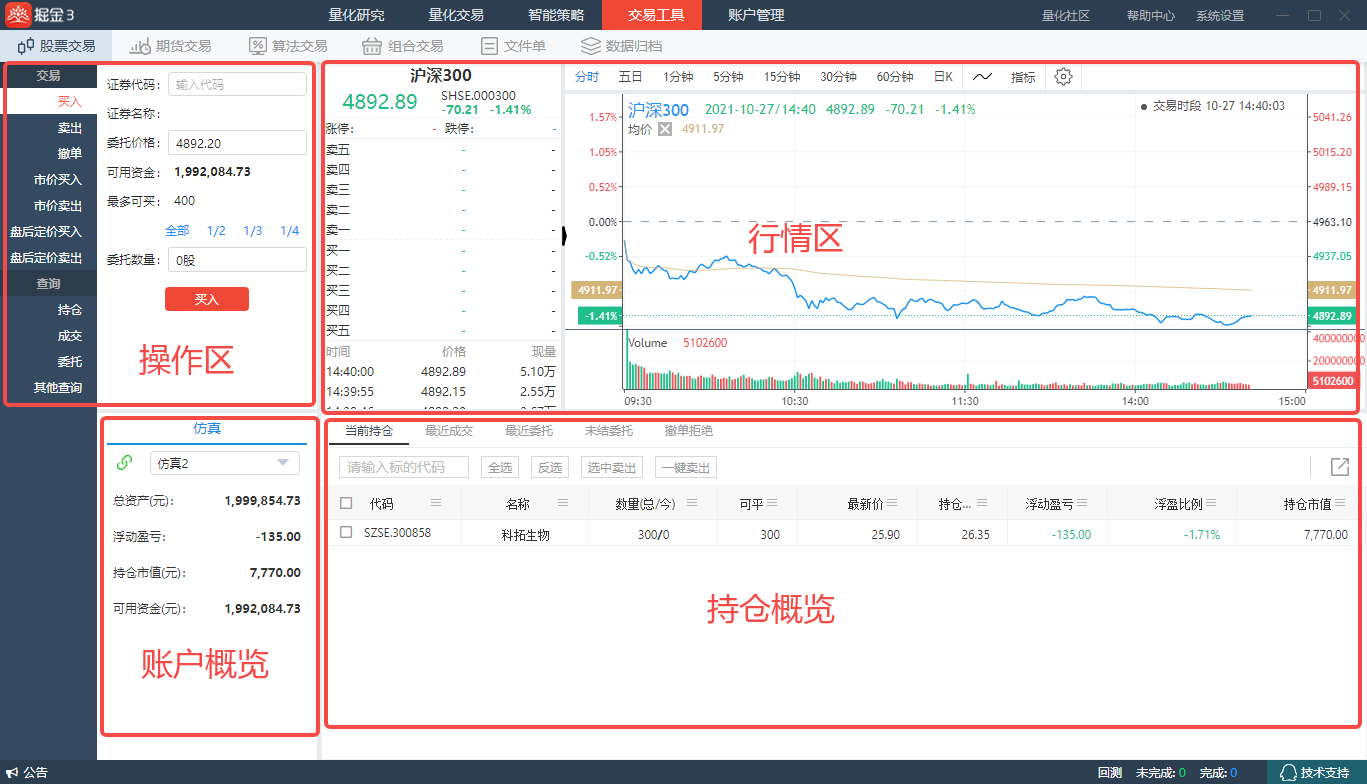1367x784 pixels.
Task: Click the red 买入 submit button
Action: coord(207,299)
